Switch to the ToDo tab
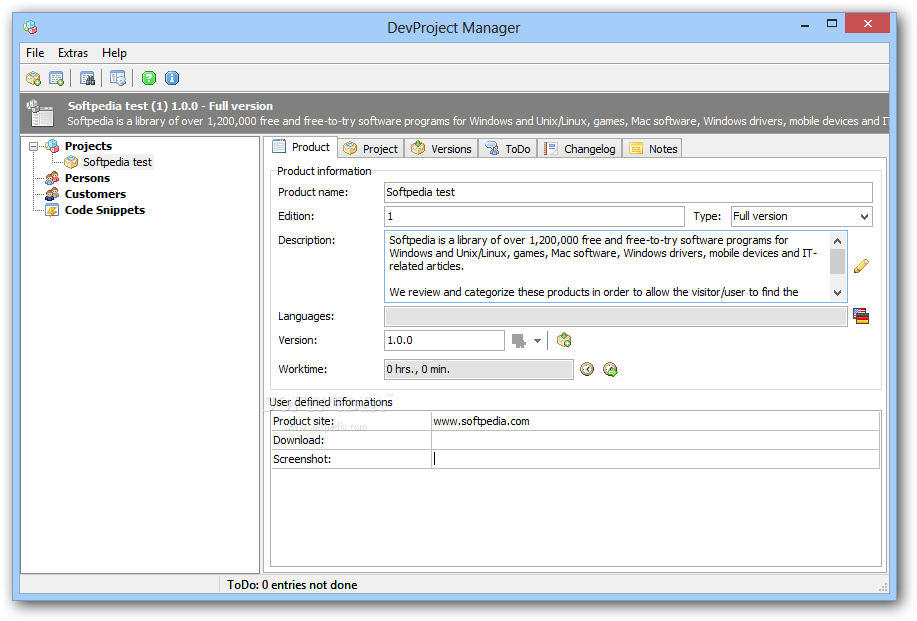The width and height of the screenshot is (917, 621). [x=508, y=149]
